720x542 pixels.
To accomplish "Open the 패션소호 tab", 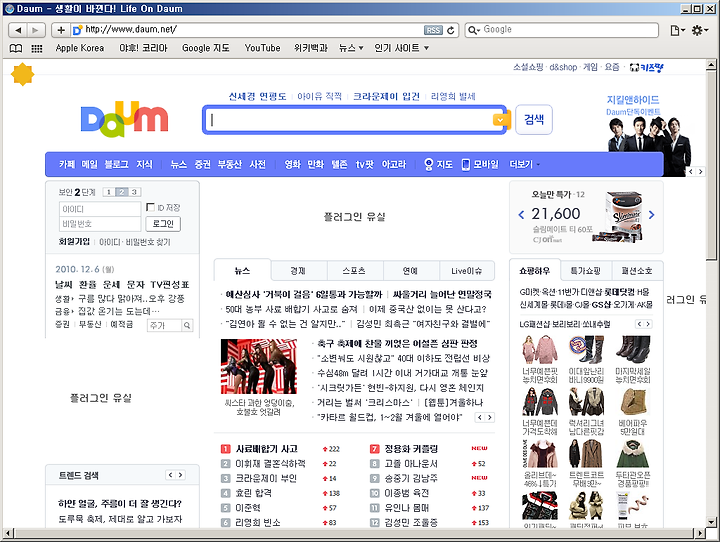I will coord(637,271).
